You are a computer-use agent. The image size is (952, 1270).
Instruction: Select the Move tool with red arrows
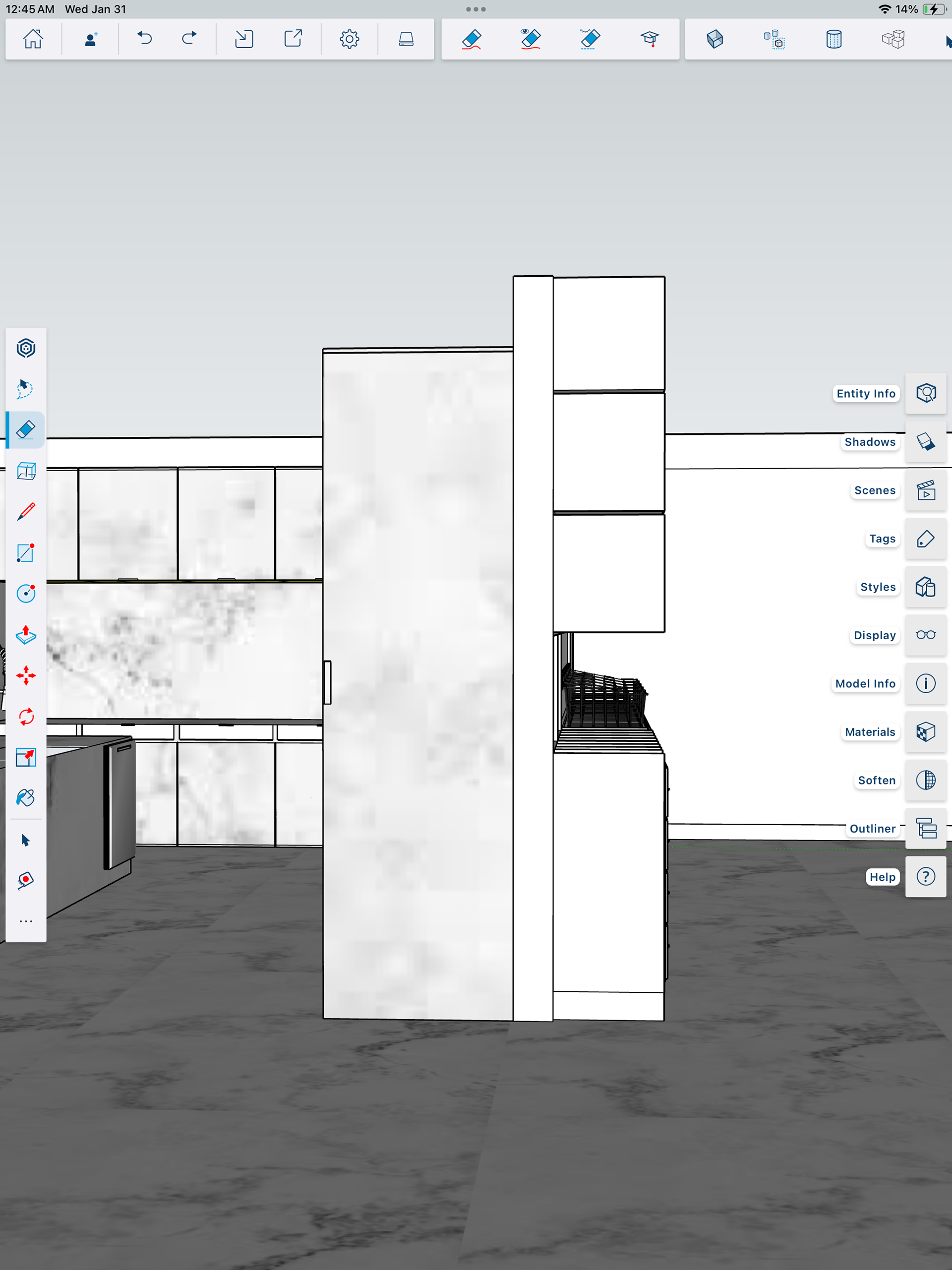pyautogui.click(x=26, y=675)
